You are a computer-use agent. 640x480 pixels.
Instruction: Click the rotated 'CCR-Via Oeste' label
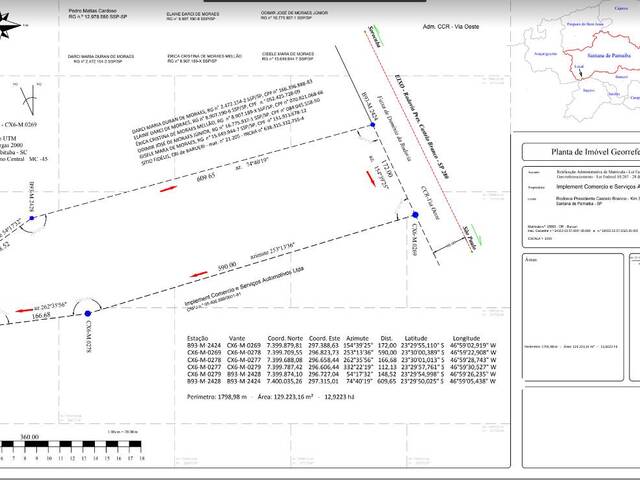431,203
